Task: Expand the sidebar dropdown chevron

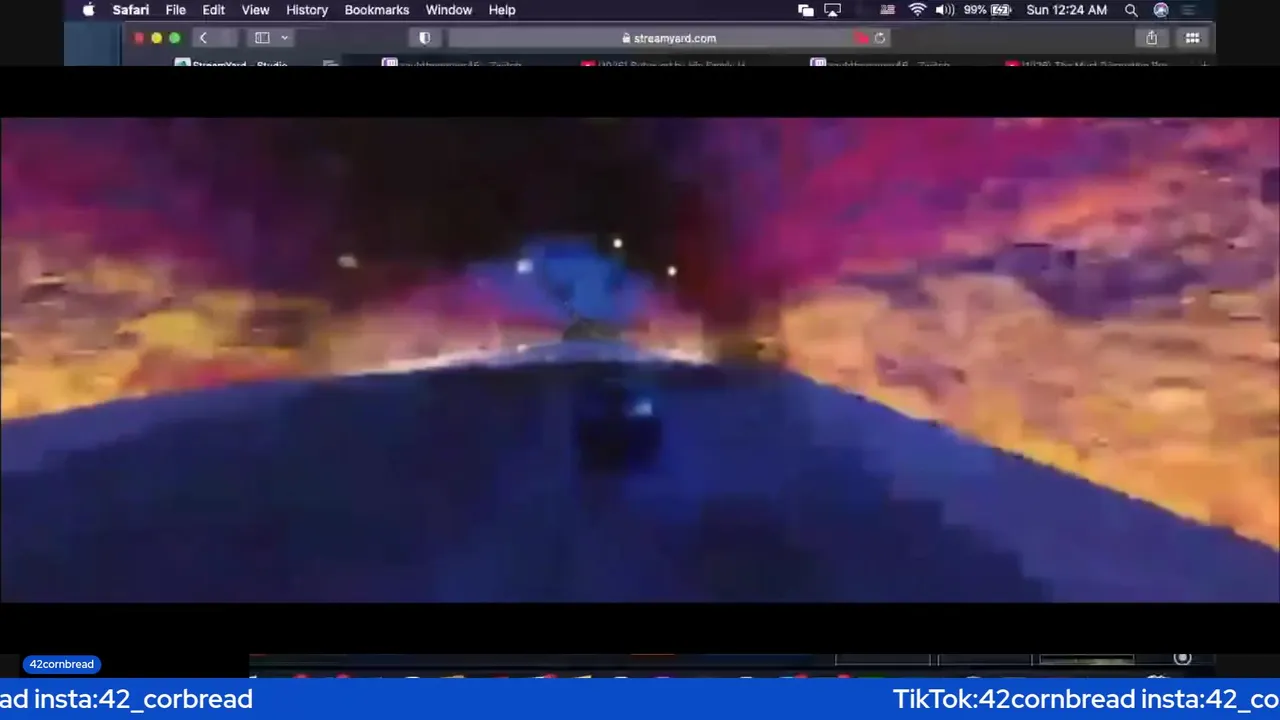Action: pos(285,38)
